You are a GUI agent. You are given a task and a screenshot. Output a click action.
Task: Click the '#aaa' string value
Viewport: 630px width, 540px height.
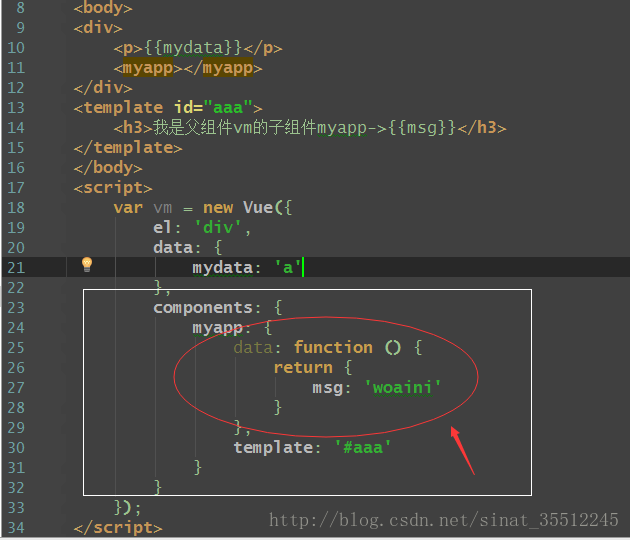coord(363,448)
